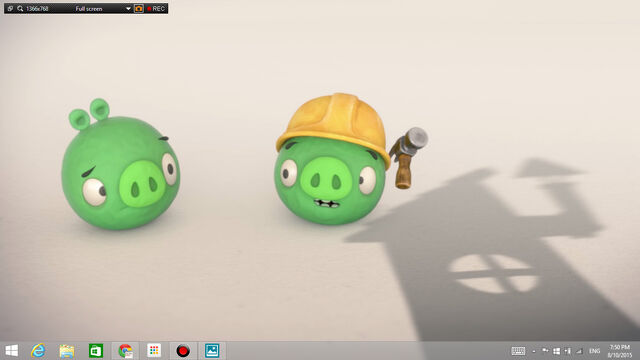Open the Photos app on the taskbar
Image resolution: width=640 pixels, height=360 pixels.
[x=212, y=351]
